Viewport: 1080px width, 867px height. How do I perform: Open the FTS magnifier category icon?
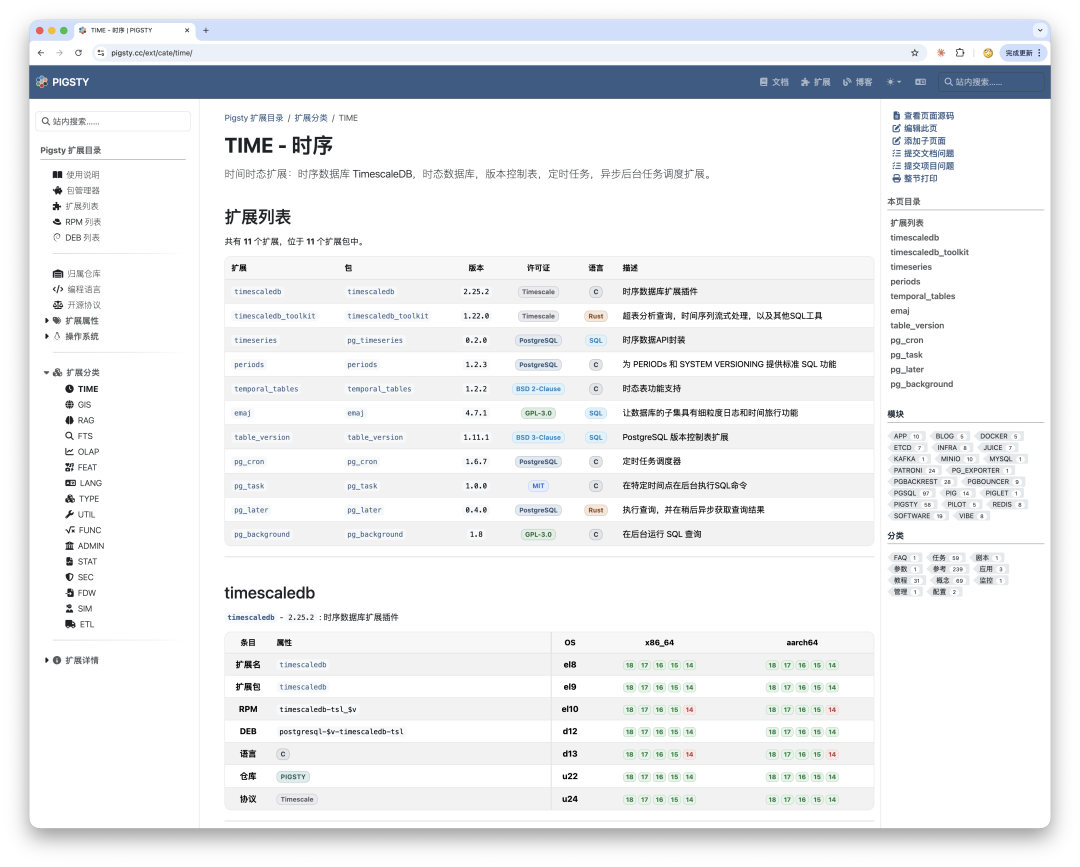click(x=70, y=436)
